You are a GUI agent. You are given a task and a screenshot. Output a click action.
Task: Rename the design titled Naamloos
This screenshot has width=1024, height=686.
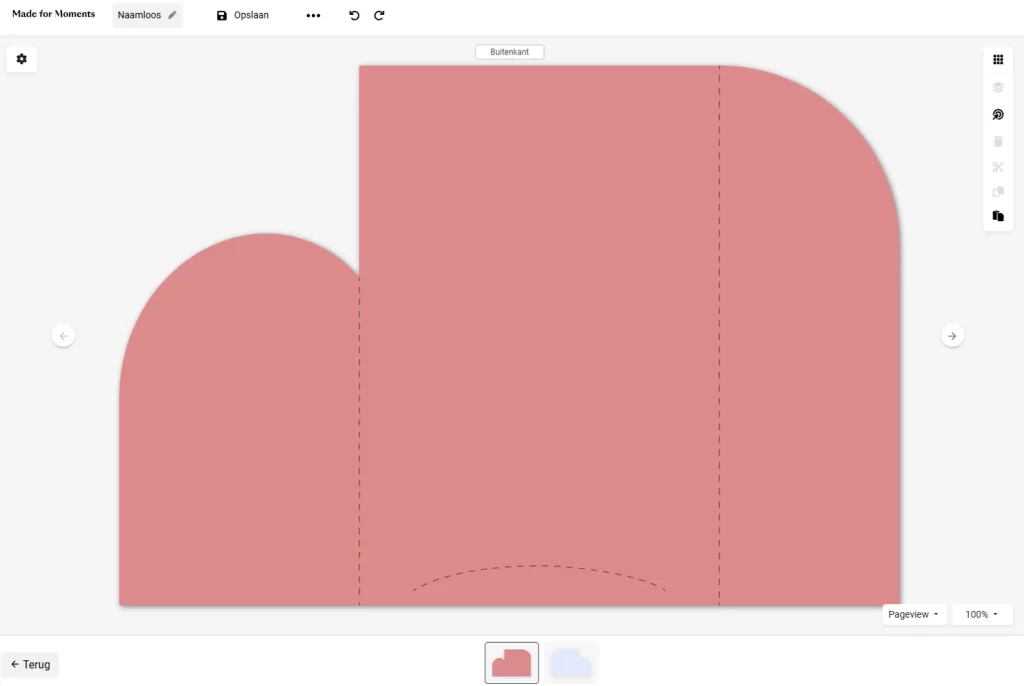147,16
